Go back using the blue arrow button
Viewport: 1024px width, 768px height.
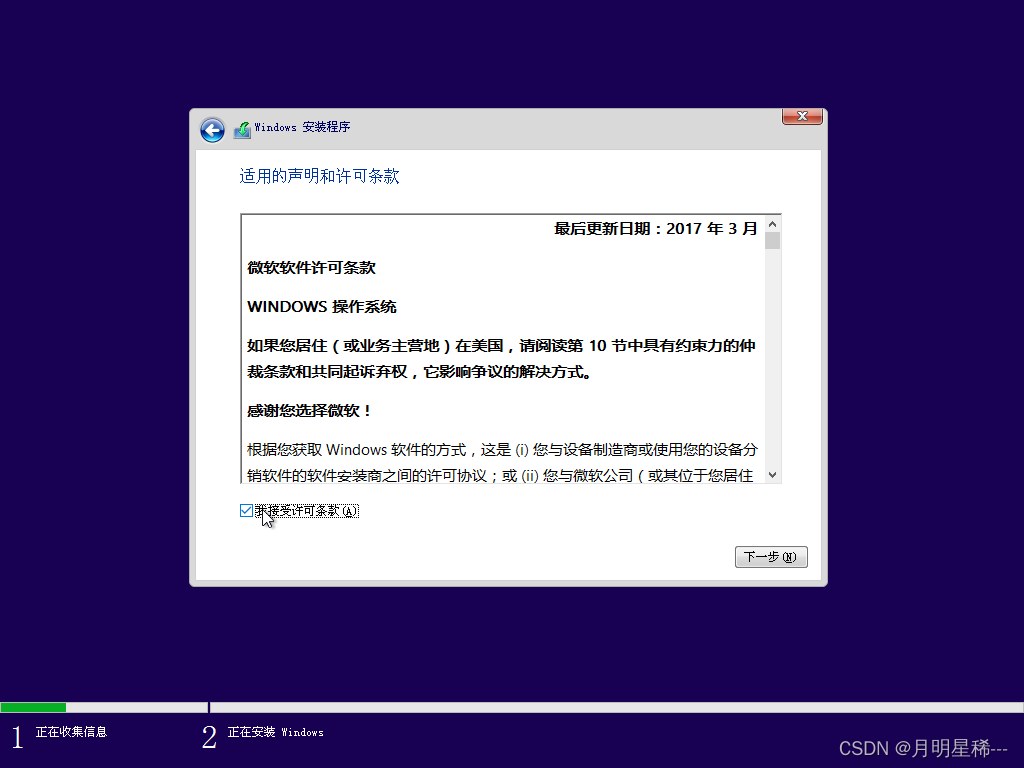pos(212,130)
